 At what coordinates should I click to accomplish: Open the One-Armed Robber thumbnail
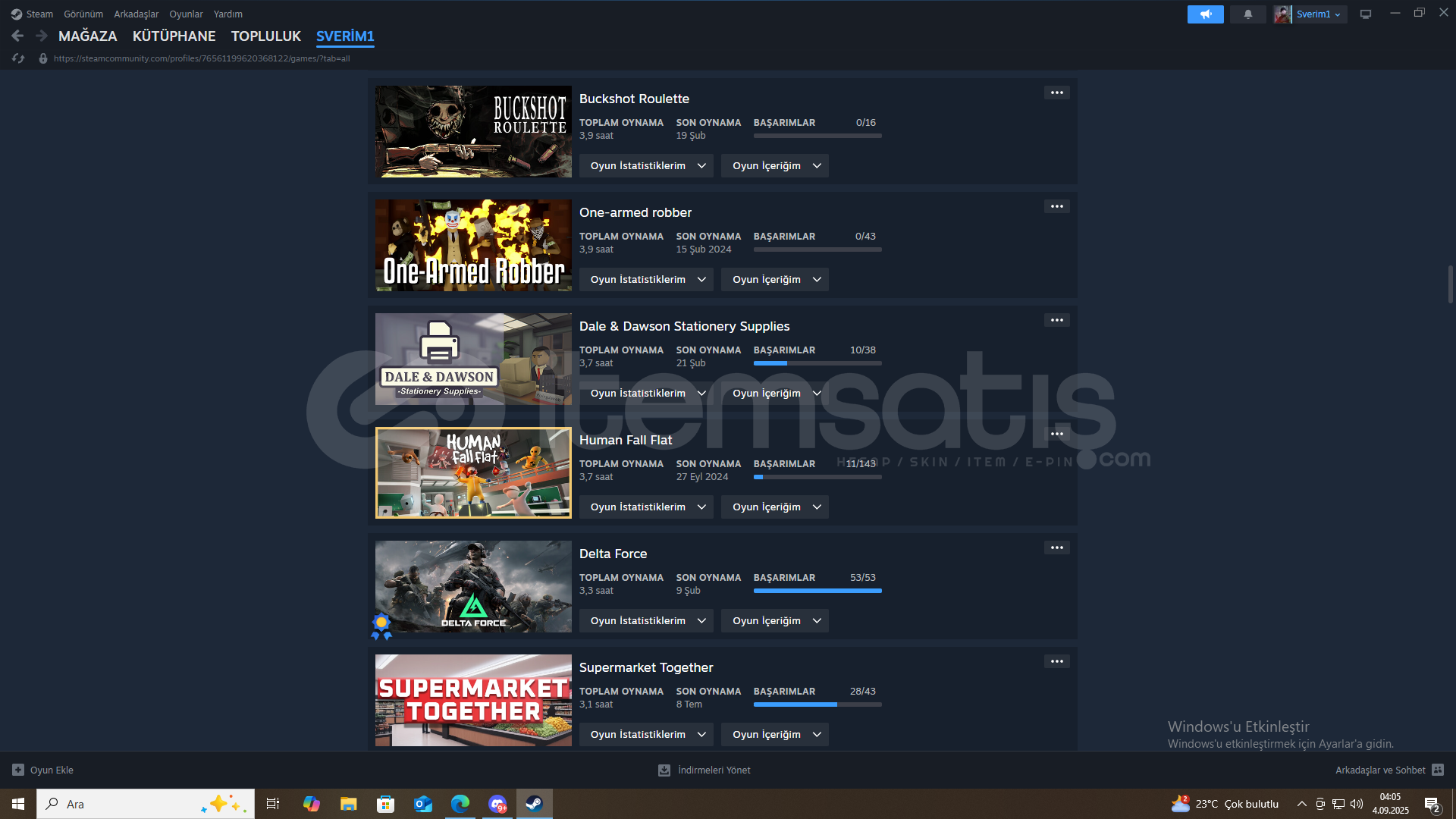pyautogui.click(x=473, y=245)
